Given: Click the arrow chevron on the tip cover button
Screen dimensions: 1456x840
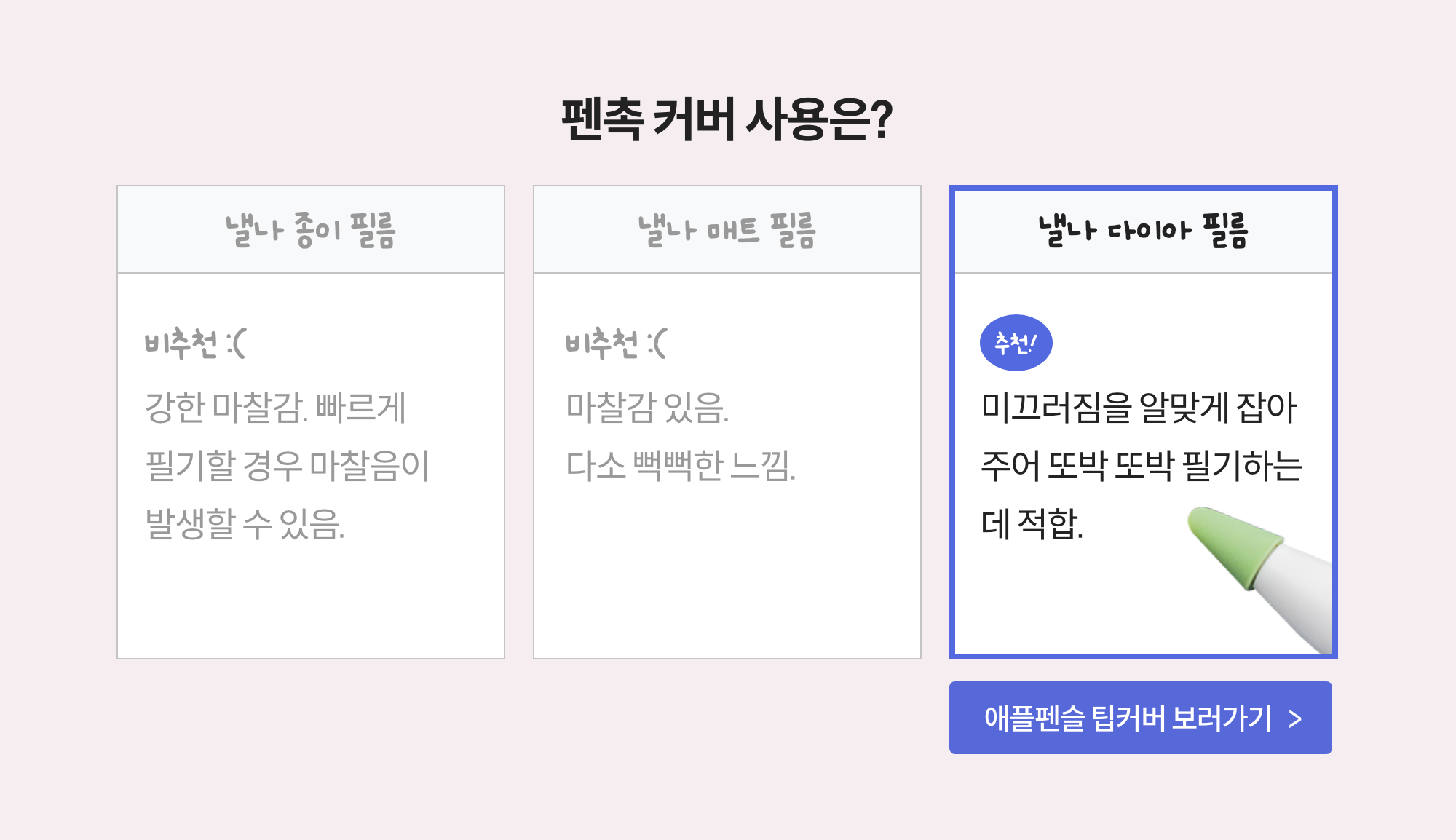Looking at the screenshot, I should 1295,719.
